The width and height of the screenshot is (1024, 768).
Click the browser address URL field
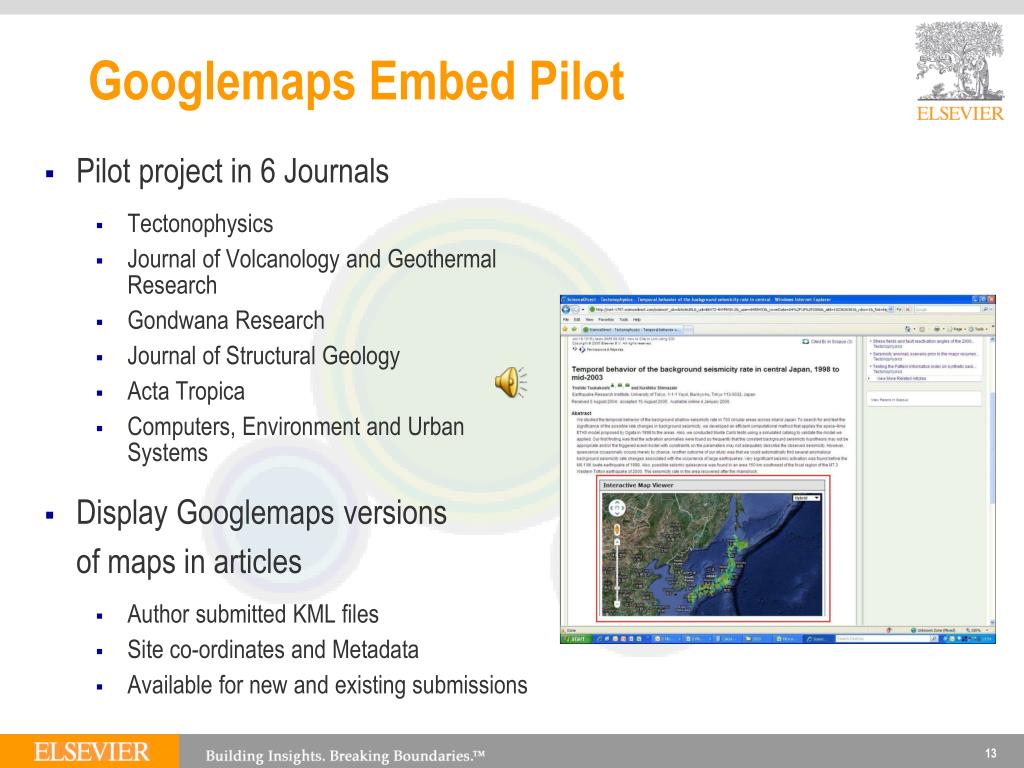tap(738, 309)
